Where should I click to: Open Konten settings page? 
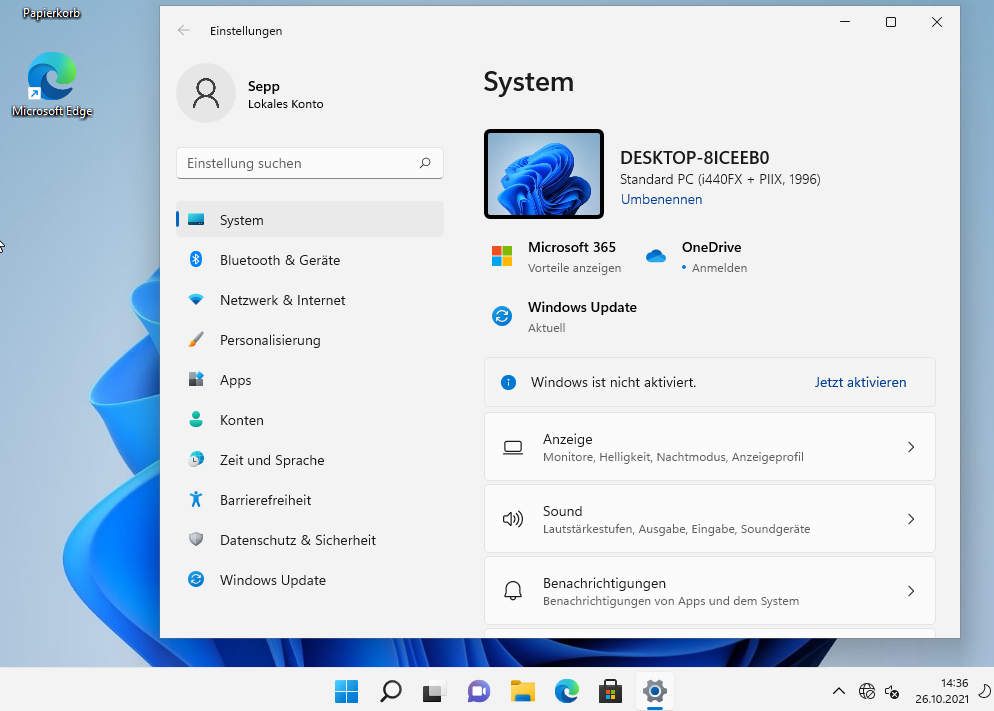click(309, 420)
